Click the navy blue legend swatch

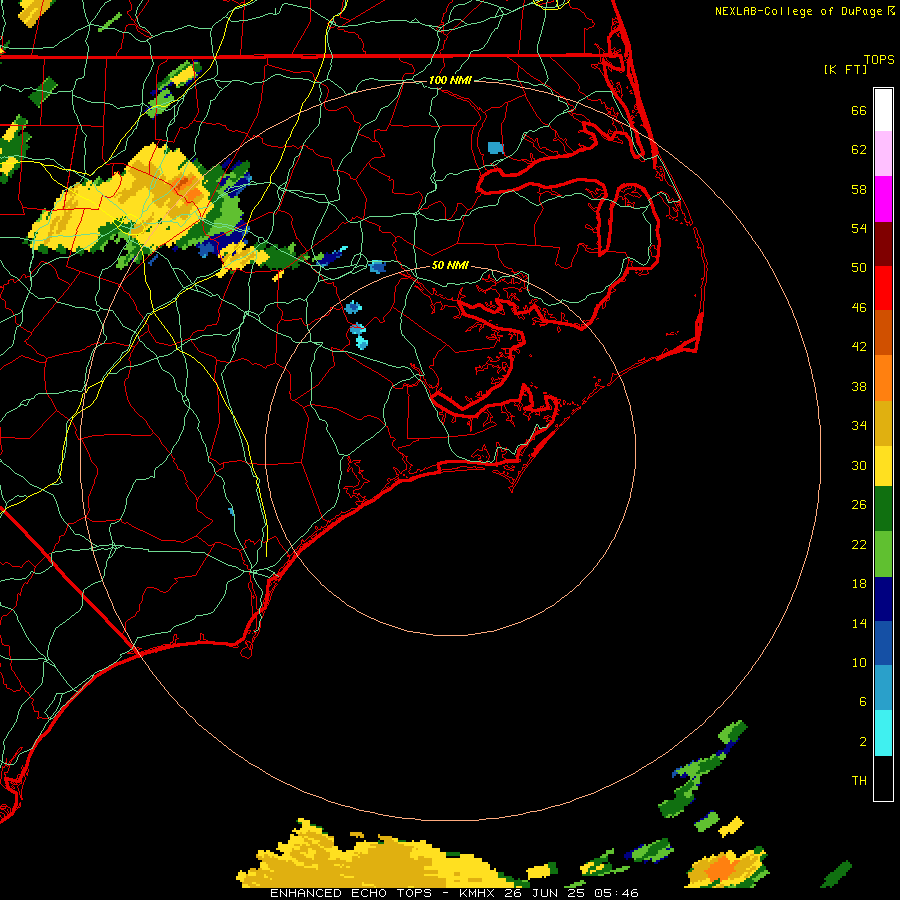(883, 599)
